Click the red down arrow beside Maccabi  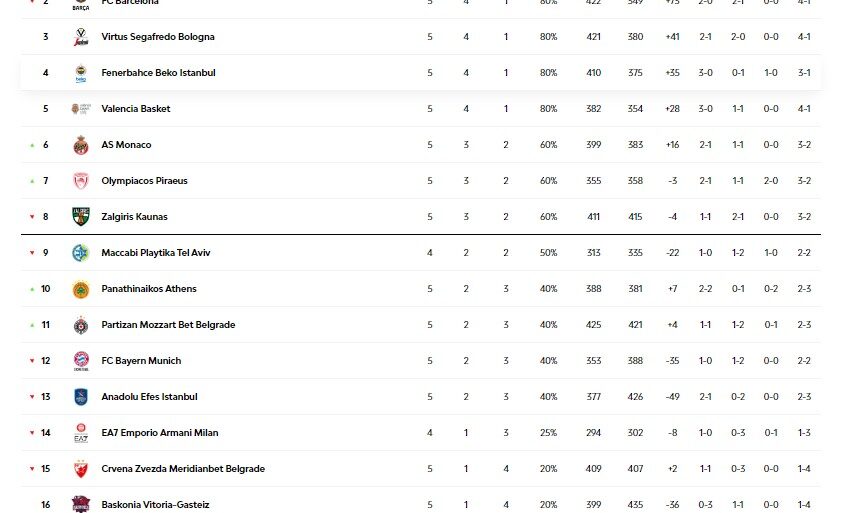pos(31,253)
